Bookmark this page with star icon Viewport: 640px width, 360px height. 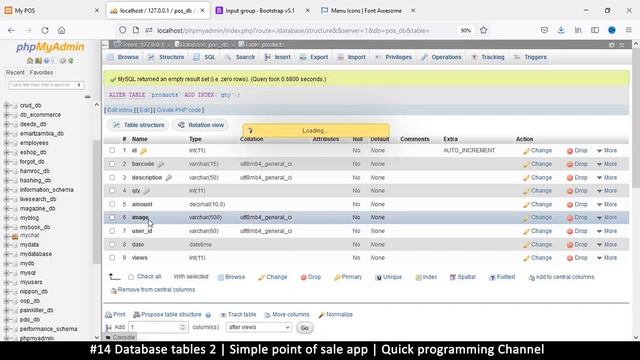tap(484, 30)
